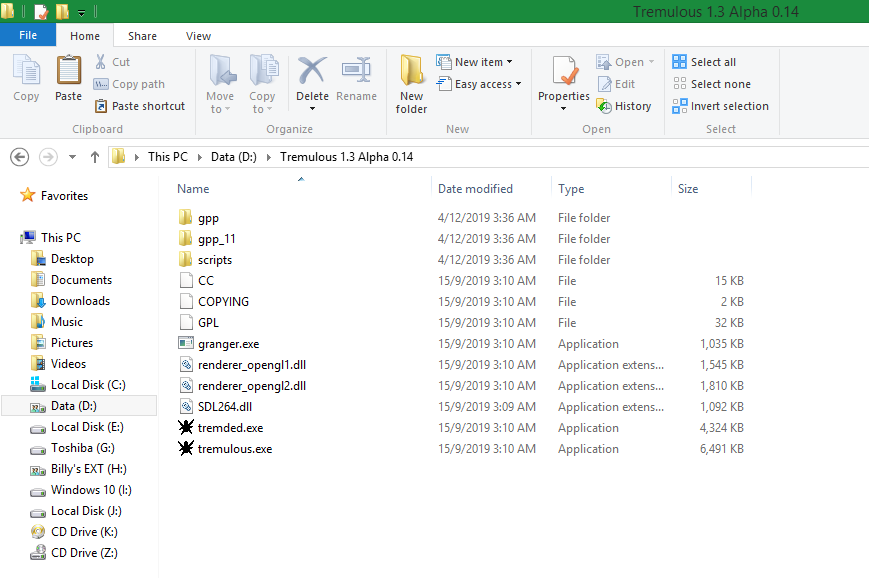
Task: Open Properties from the ribbon
Action: click(x=564, y=78)
